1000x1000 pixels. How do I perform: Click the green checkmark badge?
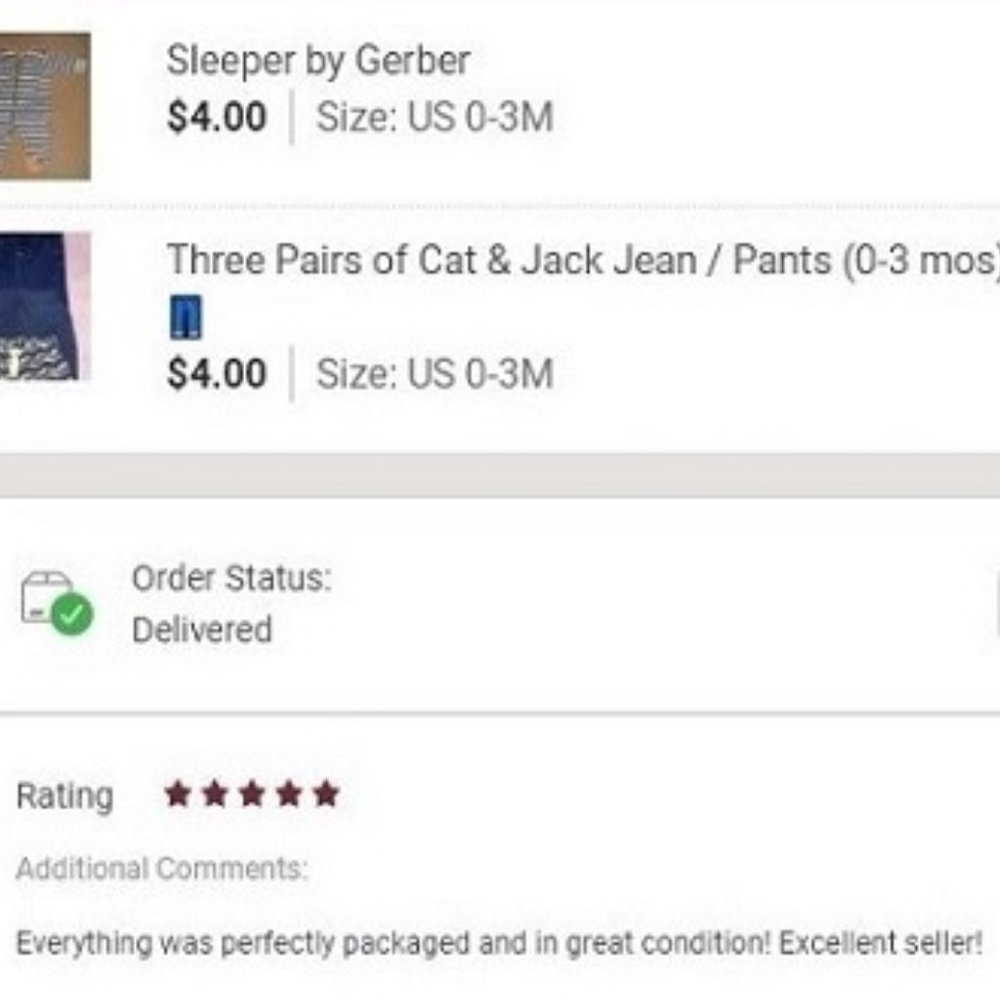point(72,614)
